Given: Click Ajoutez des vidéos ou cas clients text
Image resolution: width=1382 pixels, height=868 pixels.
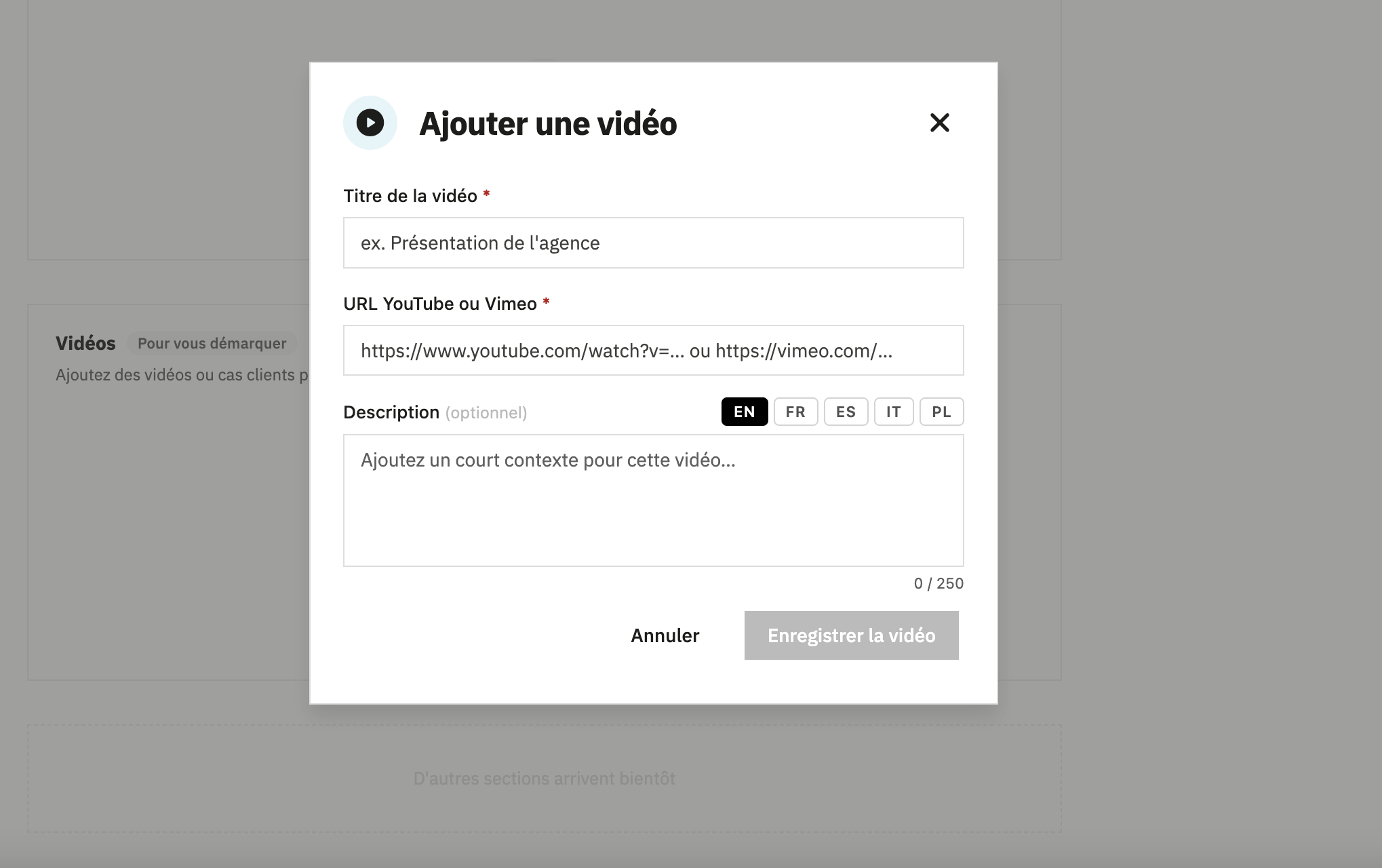Looking at the screenshot, I should (x=182, y=375).
